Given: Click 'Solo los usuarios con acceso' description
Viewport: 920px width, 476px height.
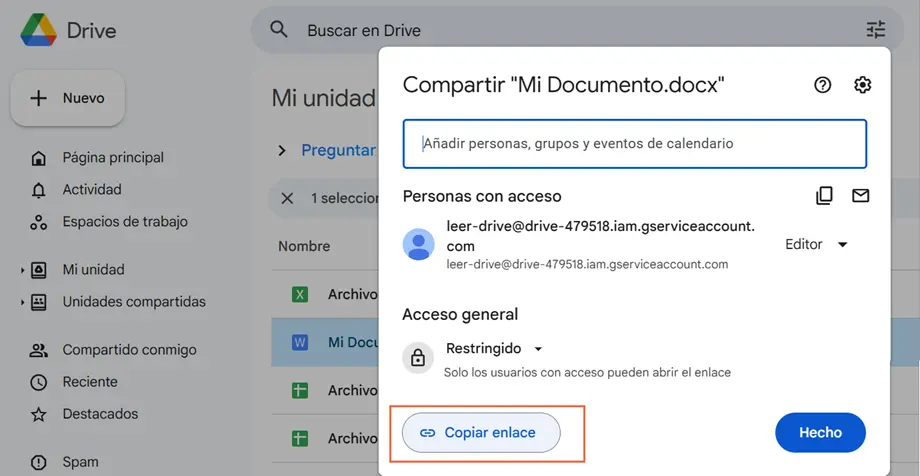Looking at the screenshot, I should 587,373.
